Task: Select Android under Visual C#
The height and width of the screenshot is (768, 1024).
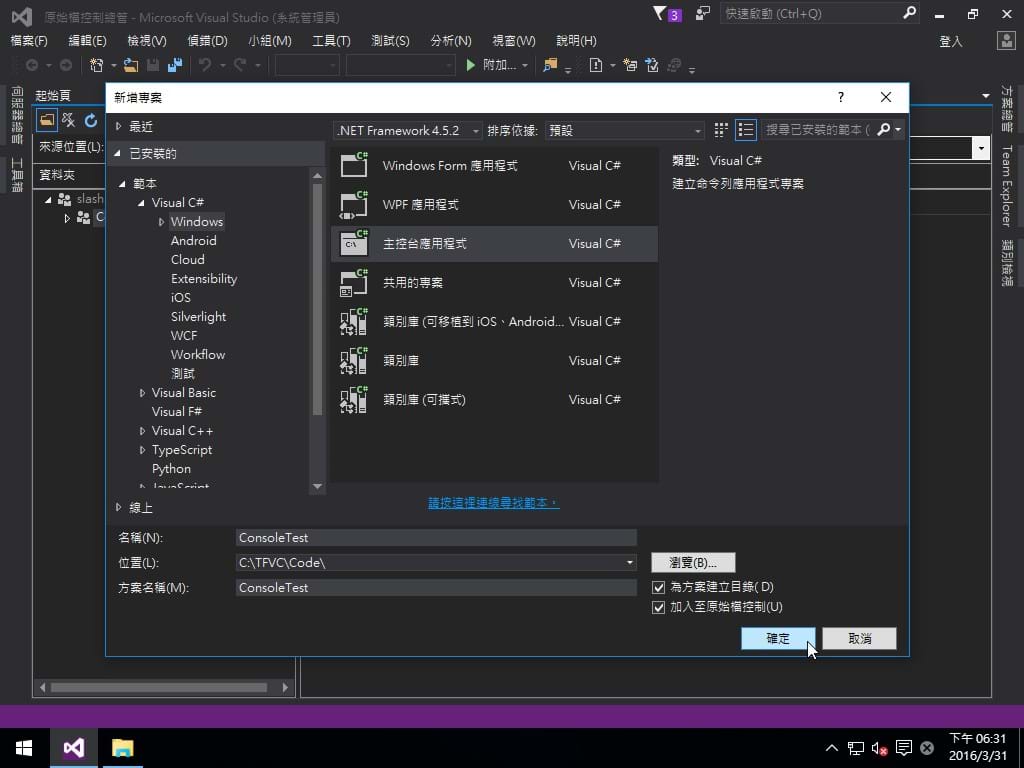Action: point(193,240)
